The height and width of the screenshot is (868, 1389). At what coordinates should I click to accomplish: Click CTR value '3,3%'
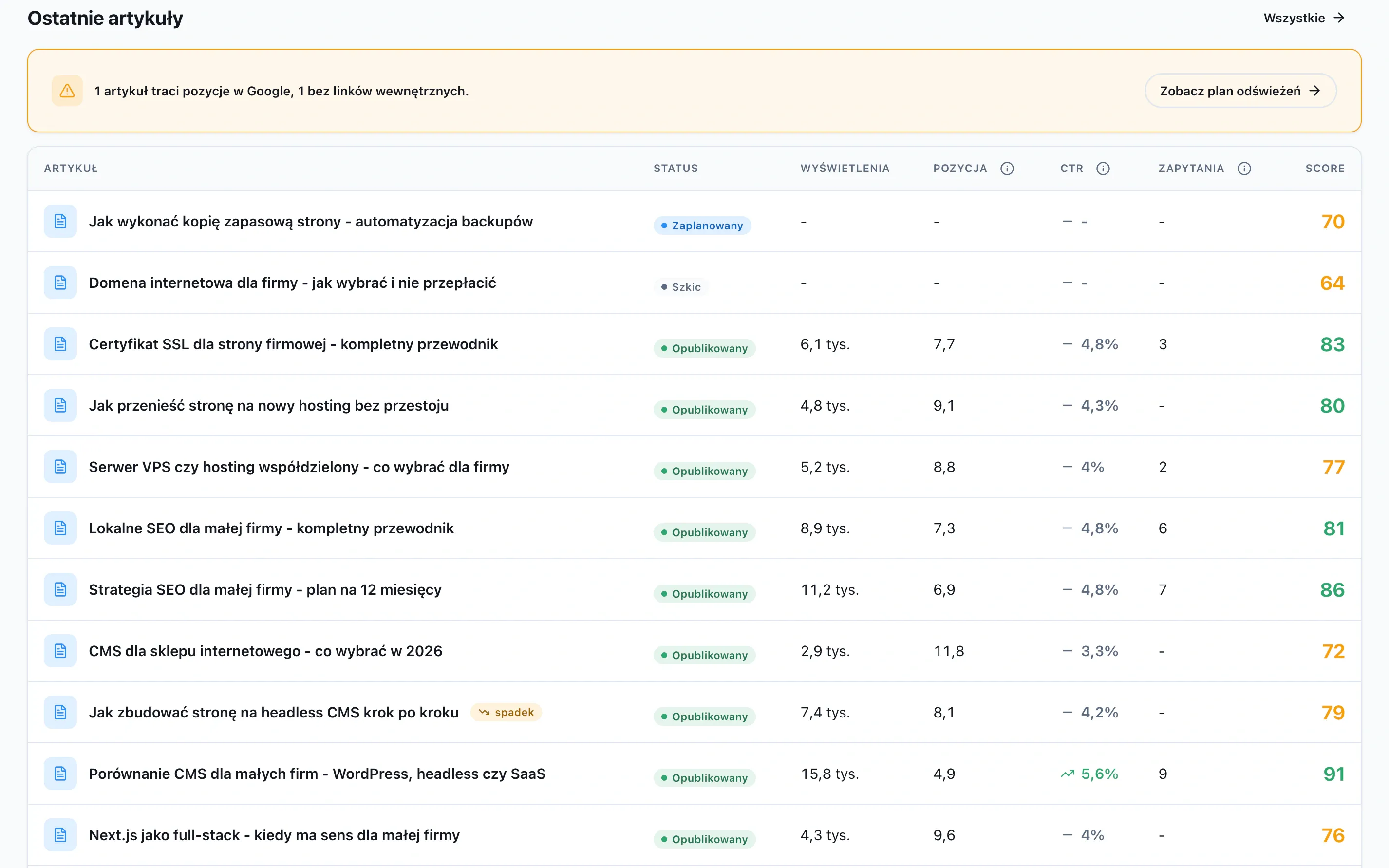pos(1099,651)
